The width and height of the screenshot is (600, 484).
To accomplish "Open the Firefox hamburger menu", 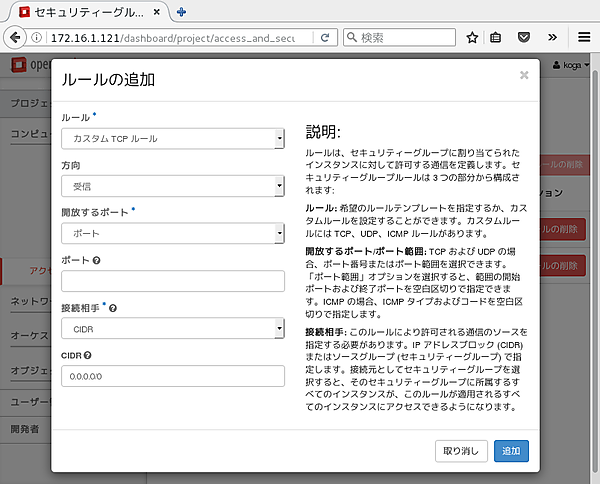I will (x=584, y=38).
